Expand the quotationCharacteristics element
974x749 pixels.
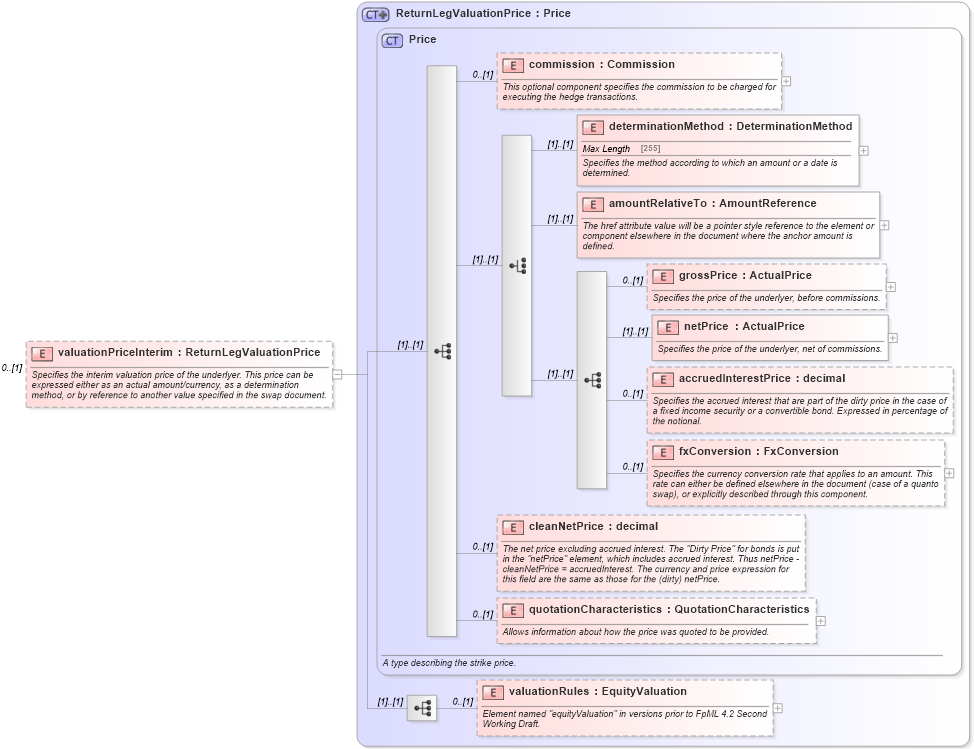tap(821, 621)
